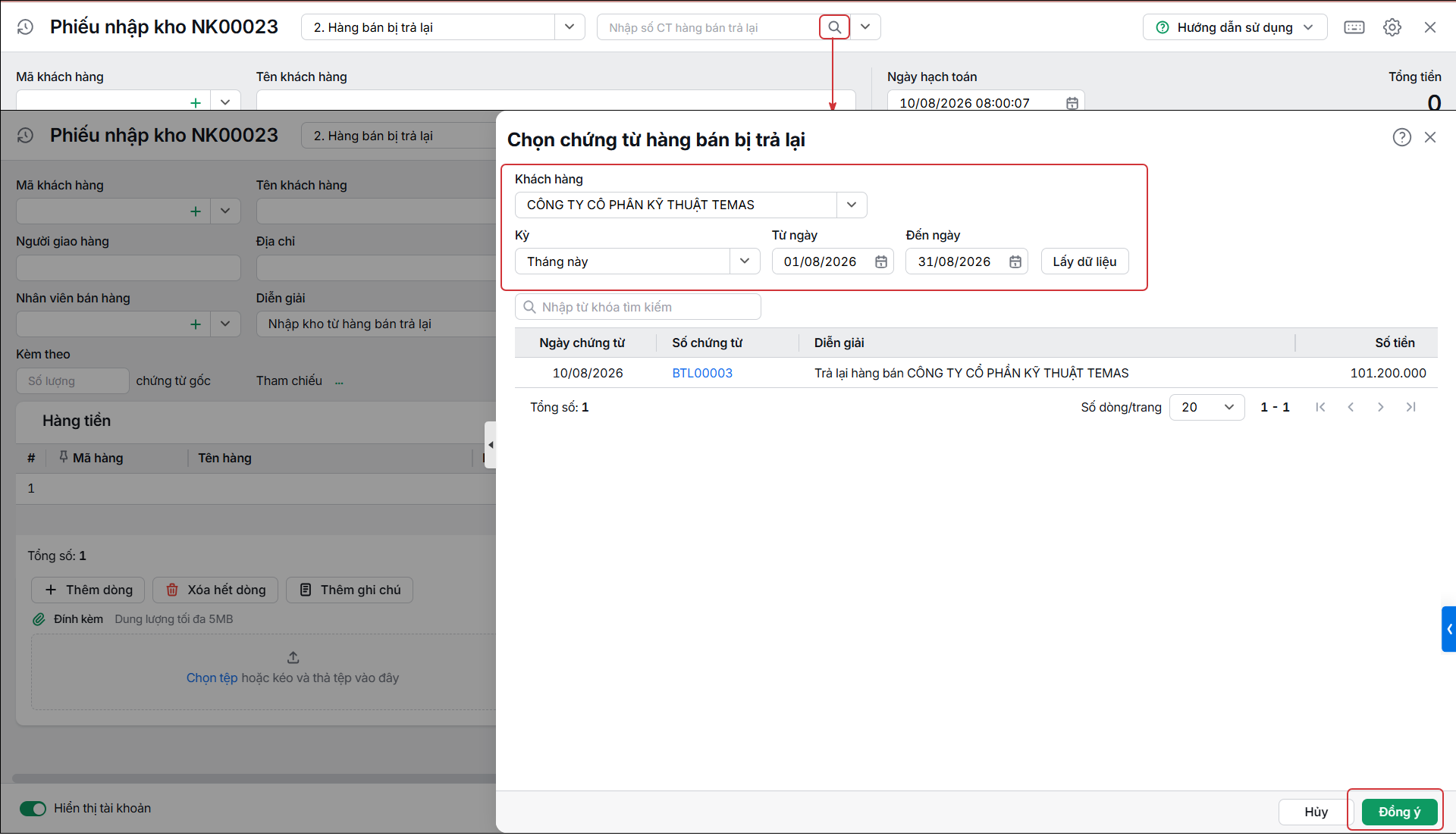Image resolution: width=1456 pixels, height=839 pixels.
Task: Click the upload arrow icon in the drop zone
Action: [293, 657]
